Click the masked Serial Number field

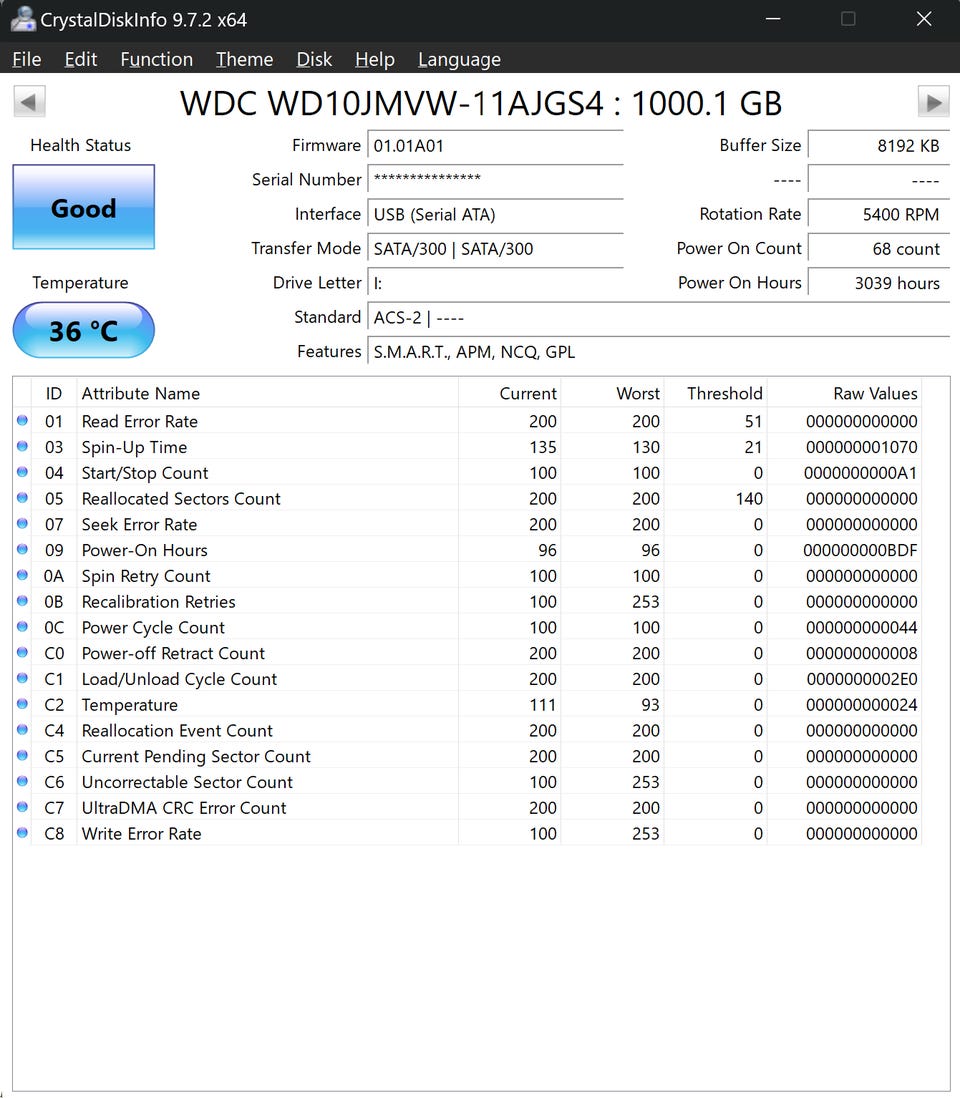495,179
